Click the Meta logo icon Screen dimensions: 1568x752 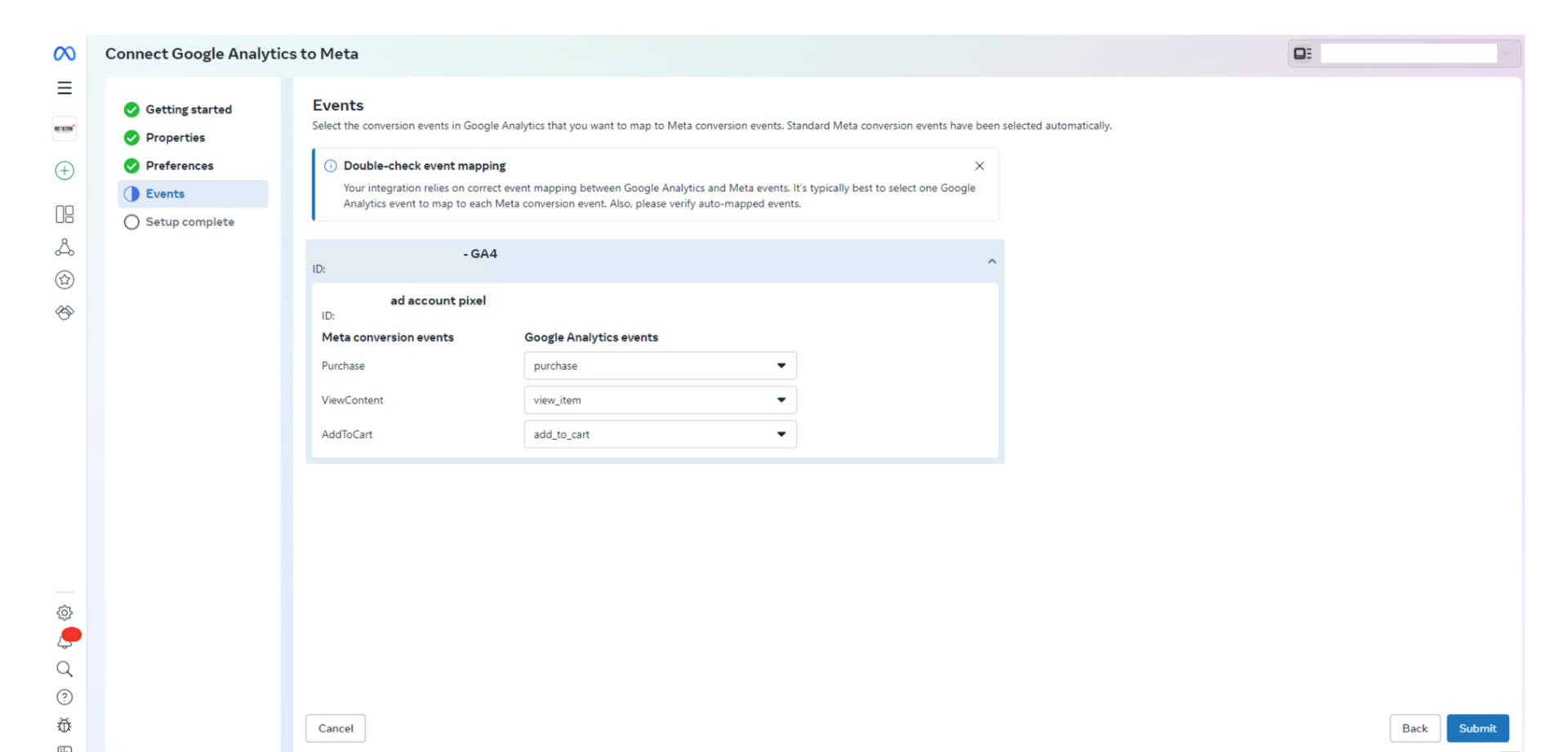[x=65, y=54]
